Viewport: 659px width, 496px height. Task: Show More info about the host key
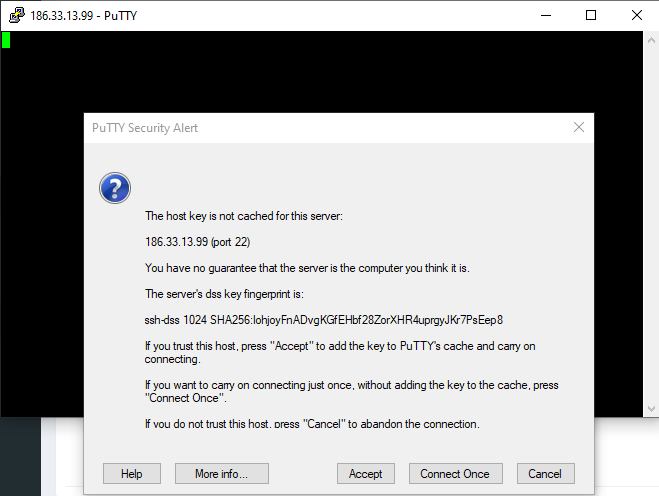[x=221, y=474]
